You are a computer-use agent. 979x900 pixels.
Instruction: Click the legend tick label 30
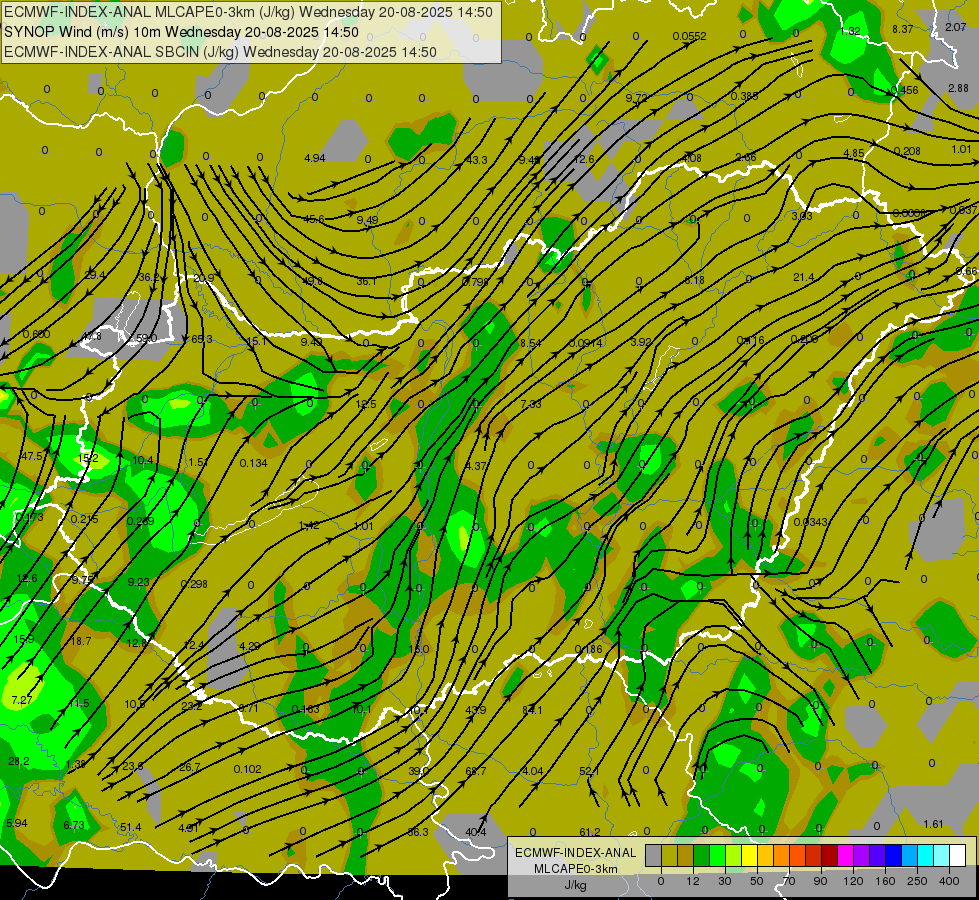[724, 881]
